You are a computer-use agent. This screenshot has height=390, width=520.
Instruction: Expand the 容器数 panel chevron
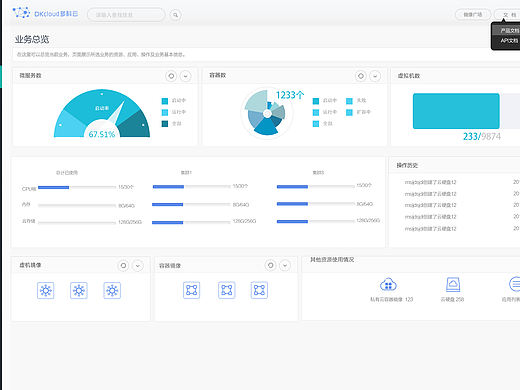[x=375, y=76]
